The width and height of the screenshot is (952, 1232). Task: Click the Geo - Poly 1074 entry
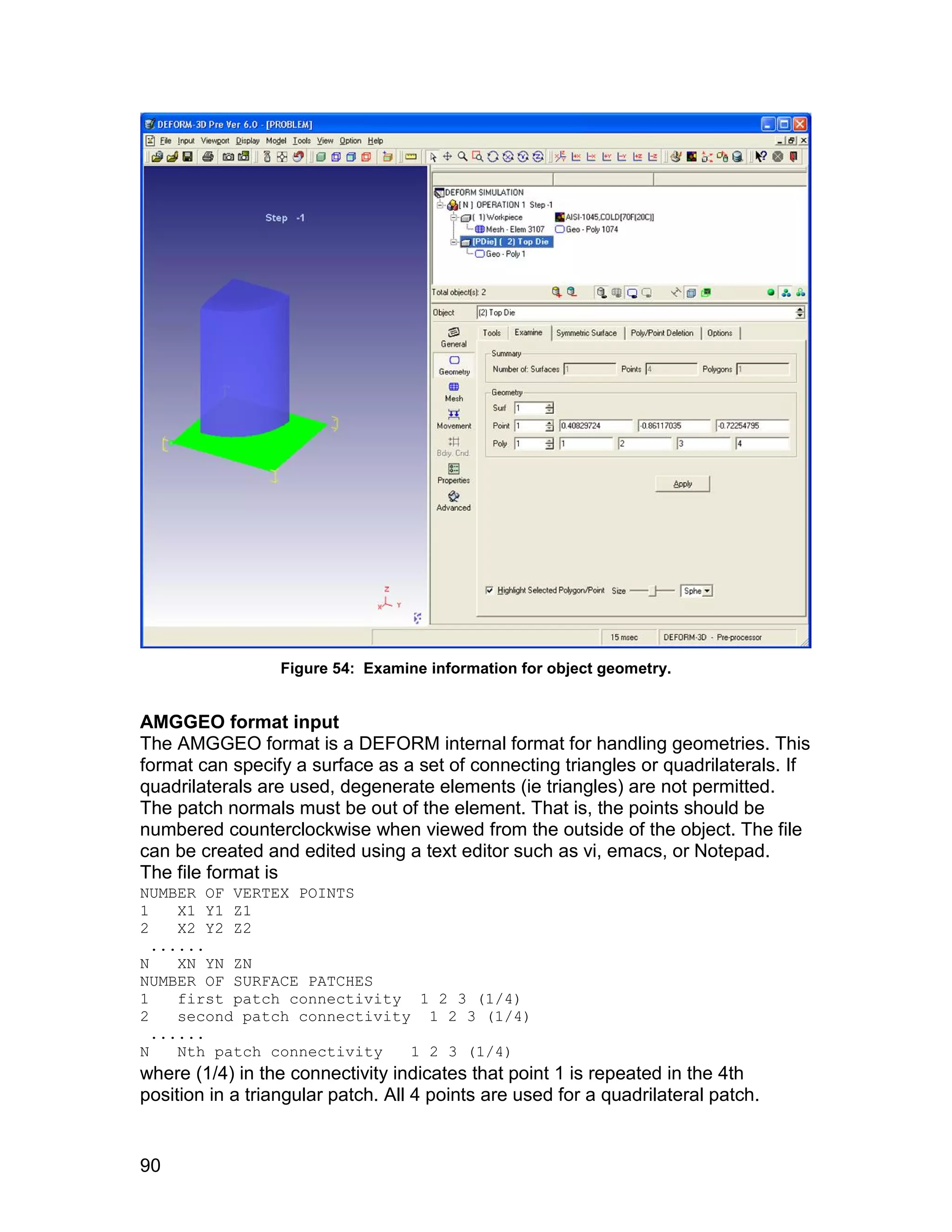587,229
